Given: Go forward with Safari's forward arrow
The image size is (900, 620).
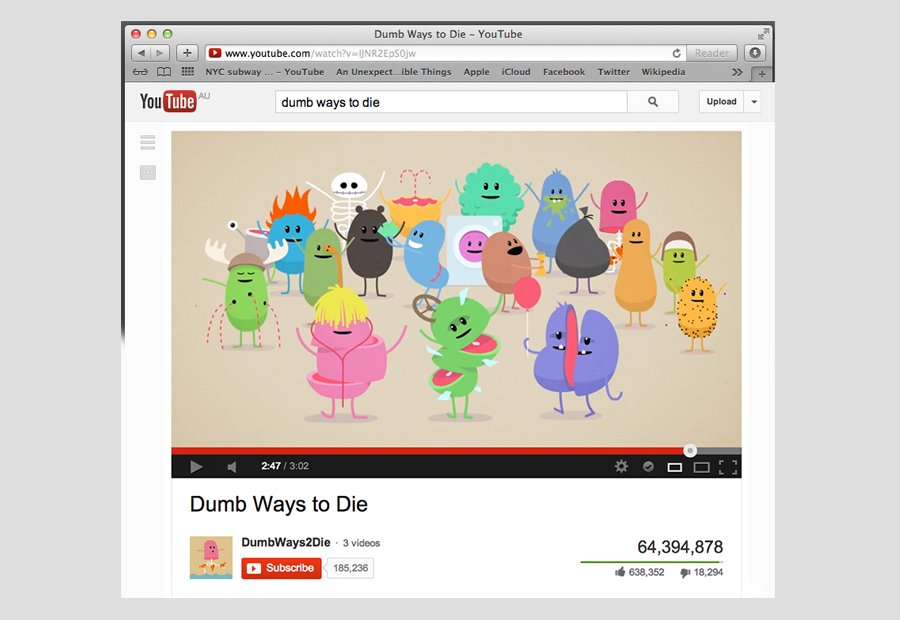Looking at the screenshot, I should click(160, 53).
